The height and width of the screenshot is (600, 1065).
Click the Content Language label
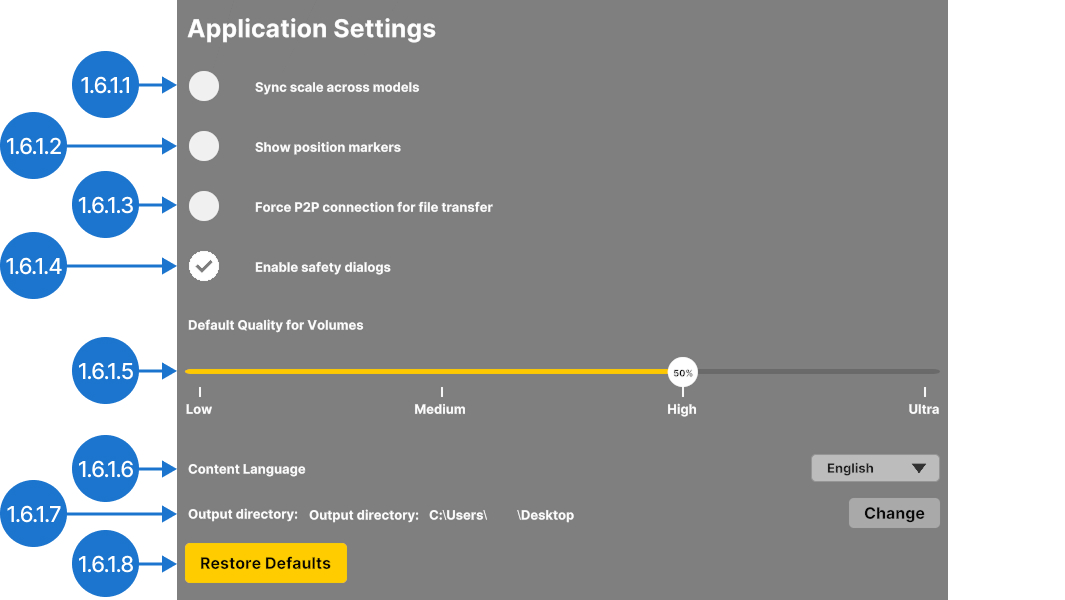(x=247, y=469)
